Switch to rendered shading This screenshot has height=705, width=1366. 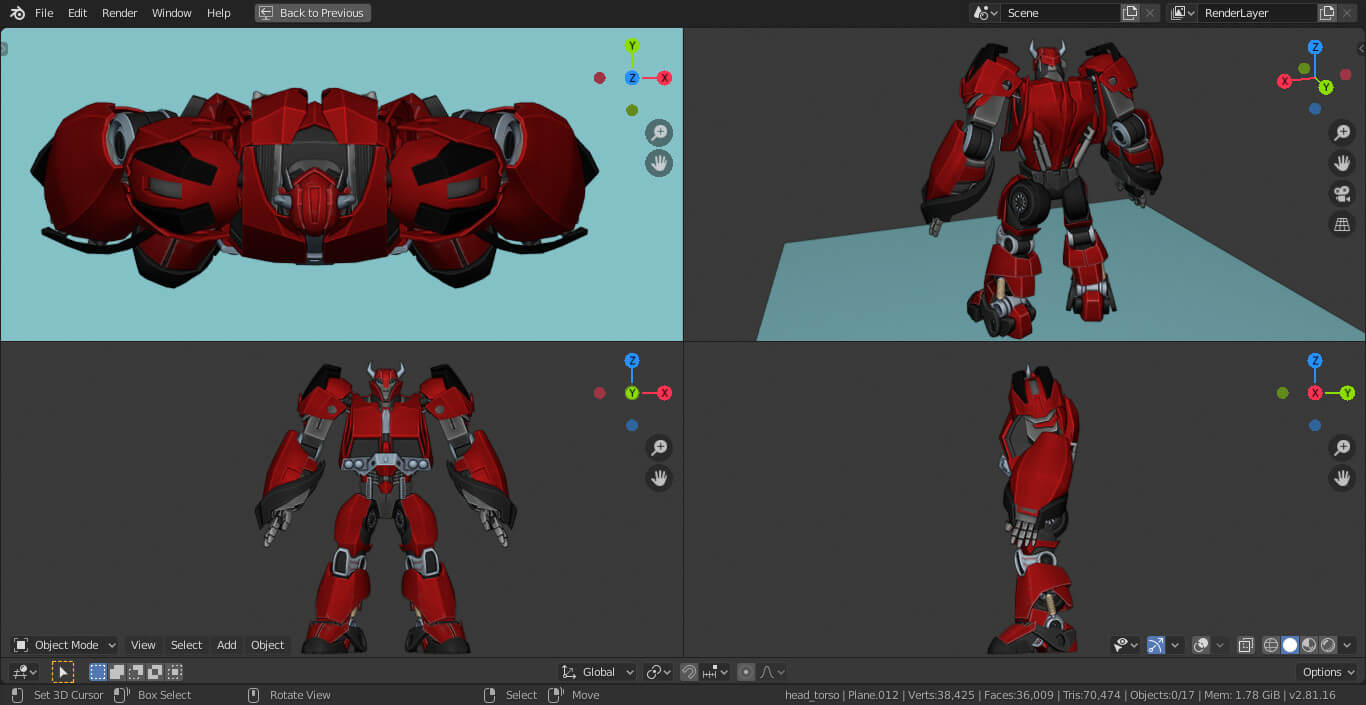[x=1328, y=645]
